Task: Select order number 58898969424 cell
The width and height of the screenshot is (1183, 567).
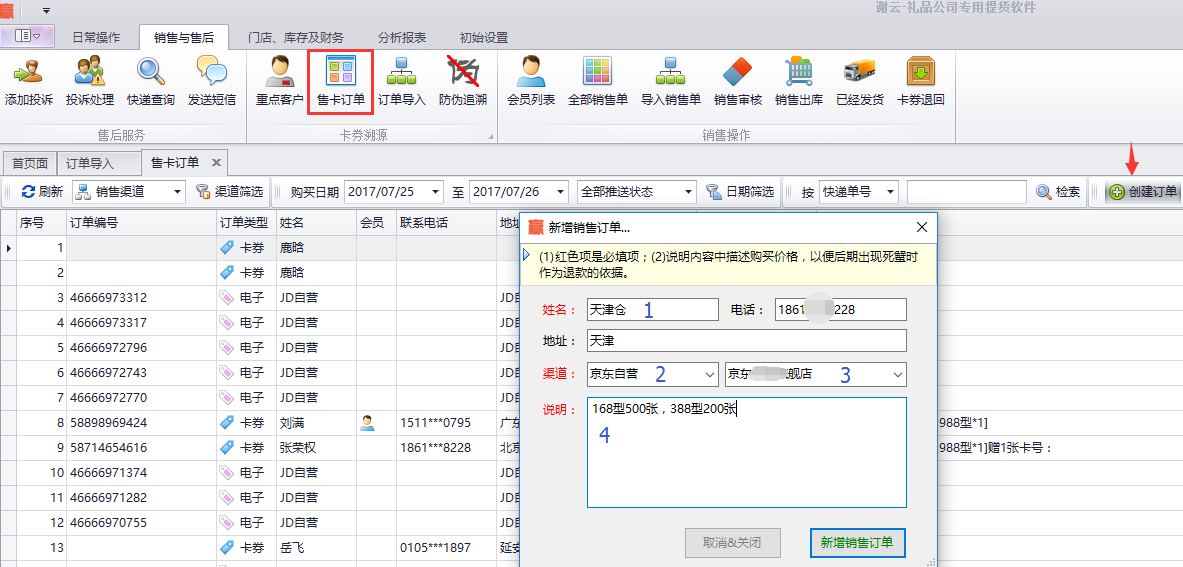Action: [x=142, y=423]
